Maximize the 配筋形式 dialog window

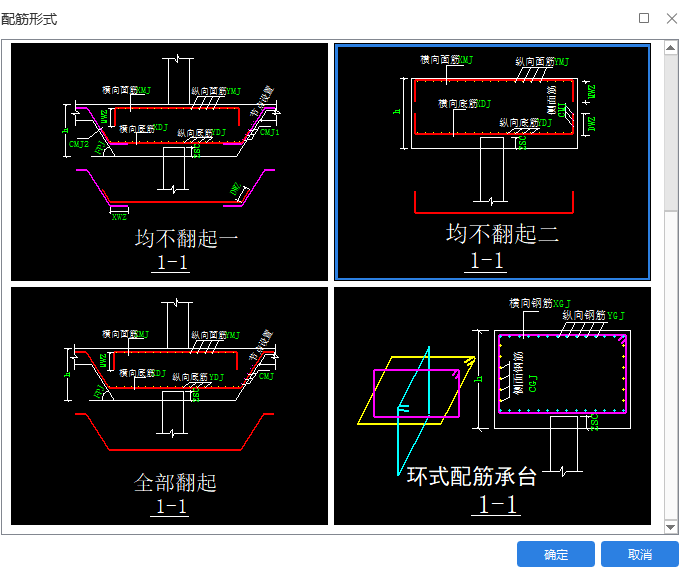644,18
